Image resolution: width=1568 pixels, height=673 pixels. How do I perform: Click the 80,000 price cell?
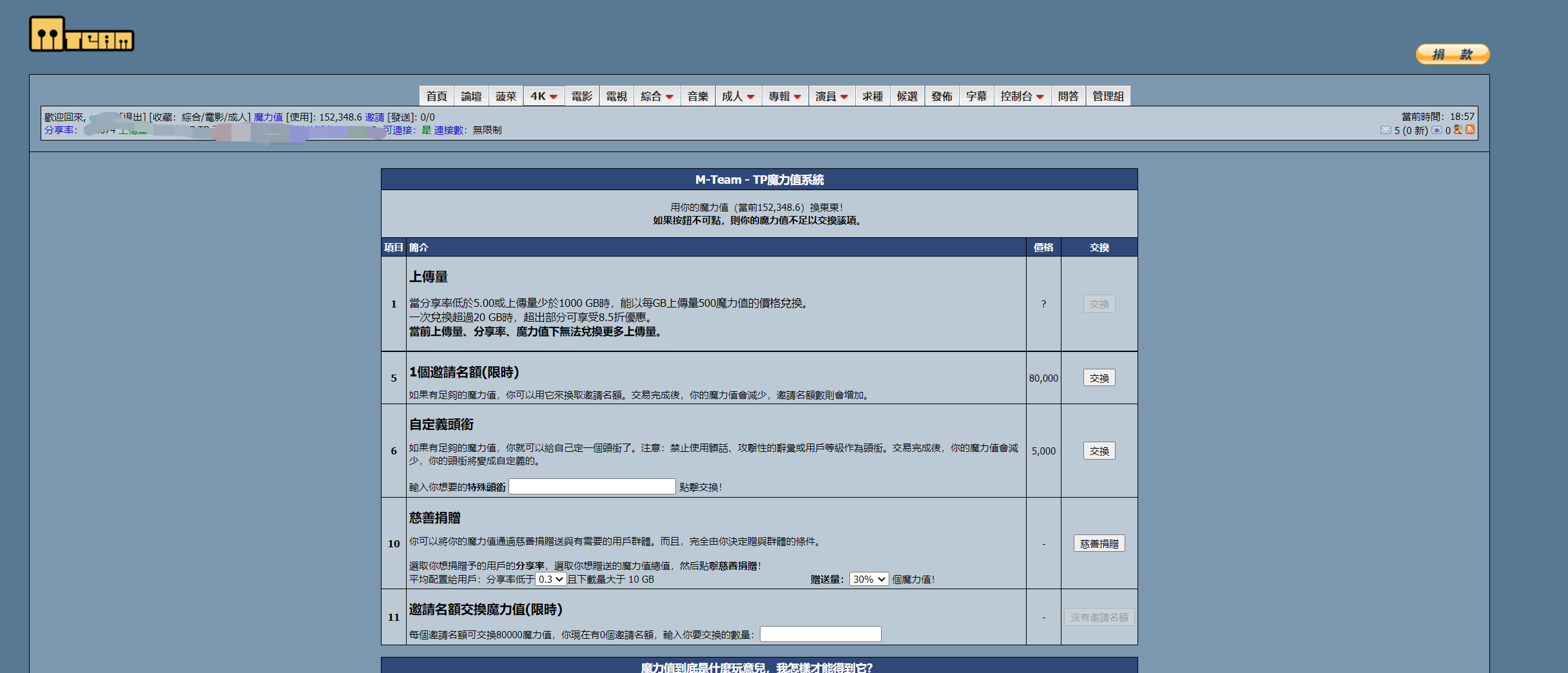coord(1043,378)
